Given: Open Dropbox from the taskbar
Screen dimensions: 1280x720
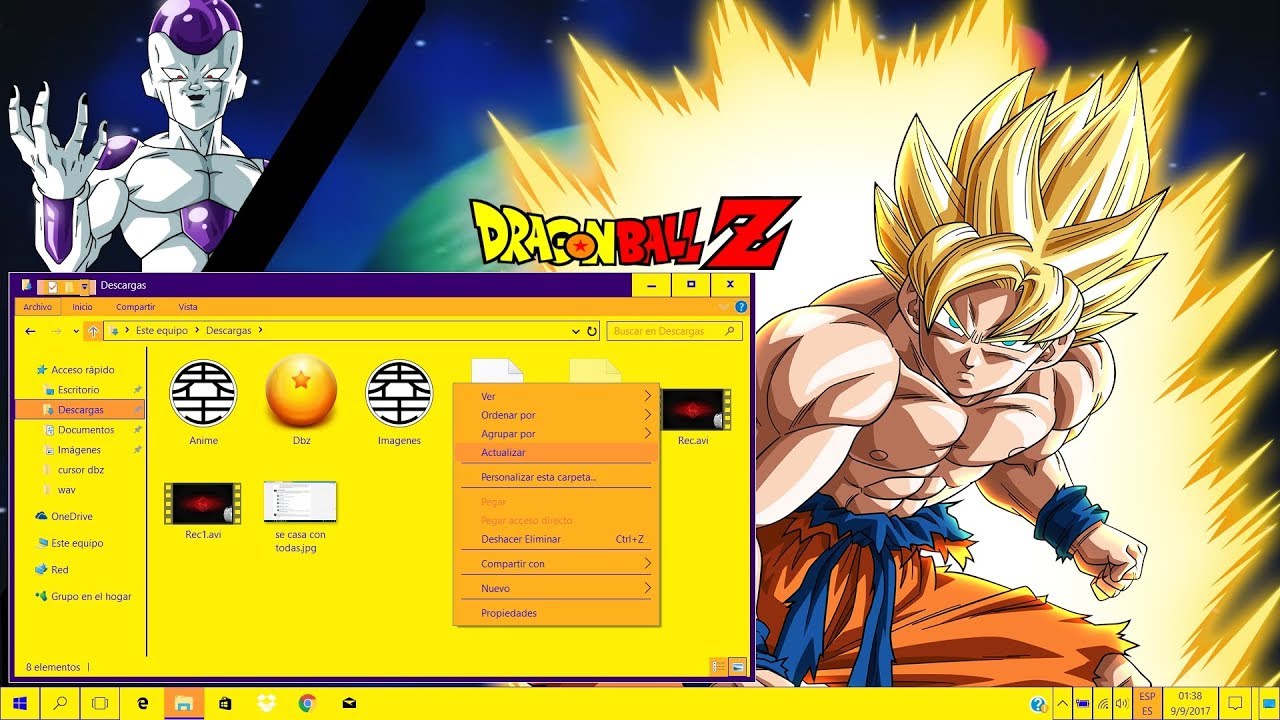Looking at the screenshot, I should click(266, 703).
